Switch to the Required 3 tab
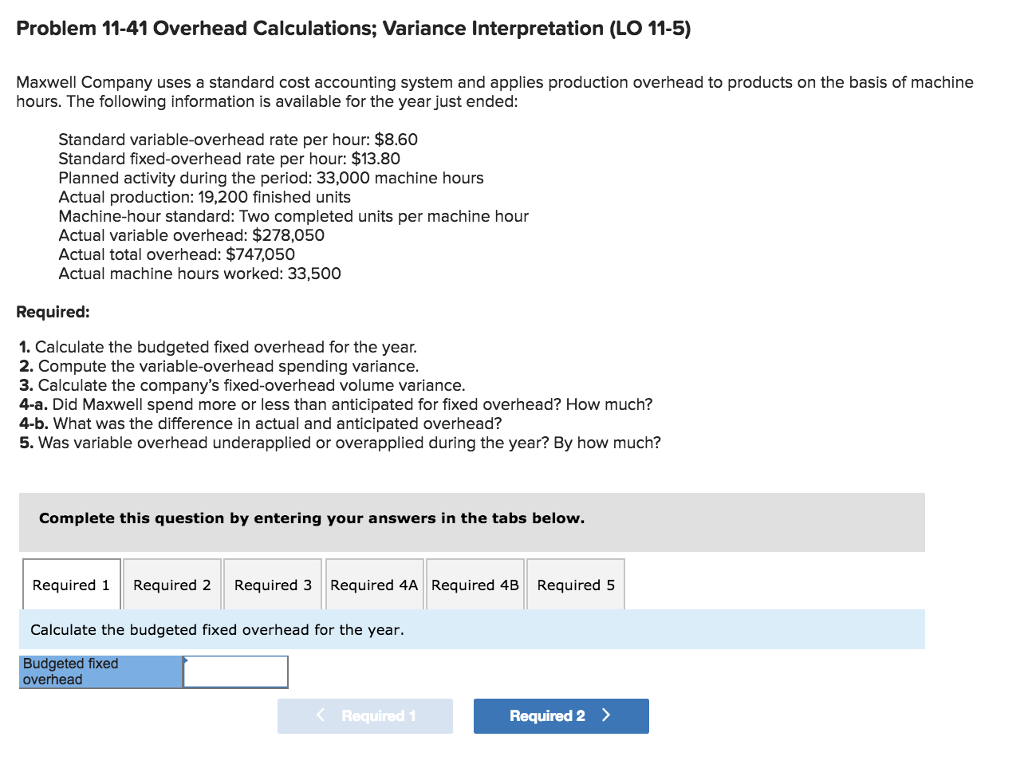Screen dimensions: 1024x780 272,584
